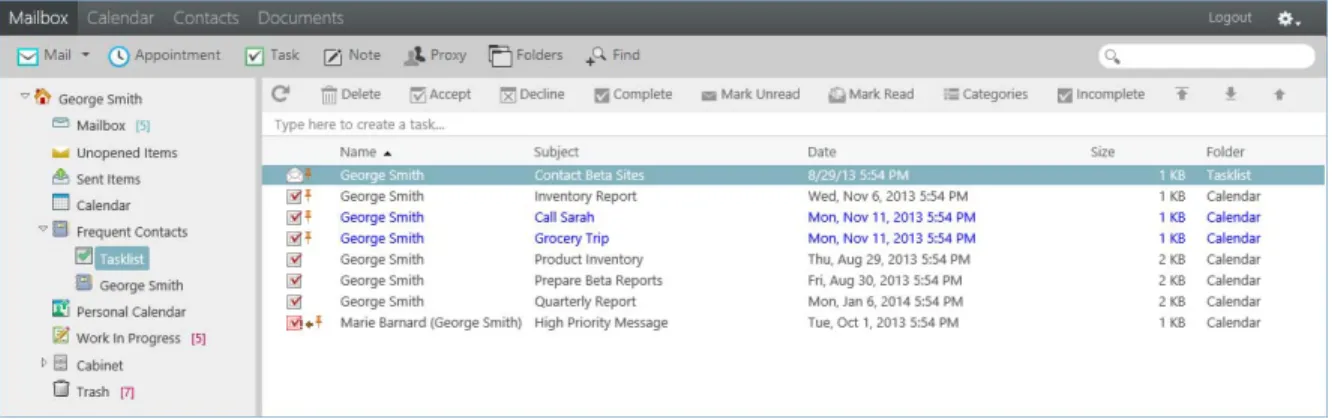Select the 'Quarterly Report' subject
Viewport: 1332px width, 419px height.
[x=584, y=301]
